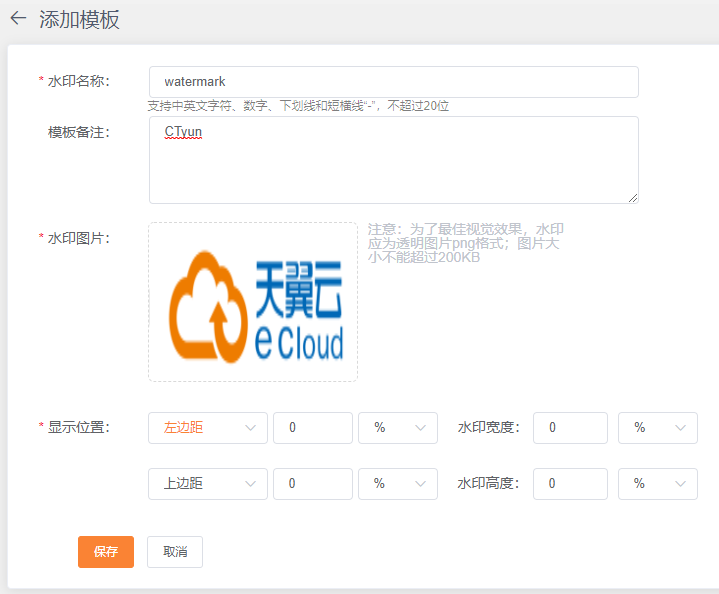Open the % unit dropdown for 上边距
The image size is (719, 594).
coord(398,483)
